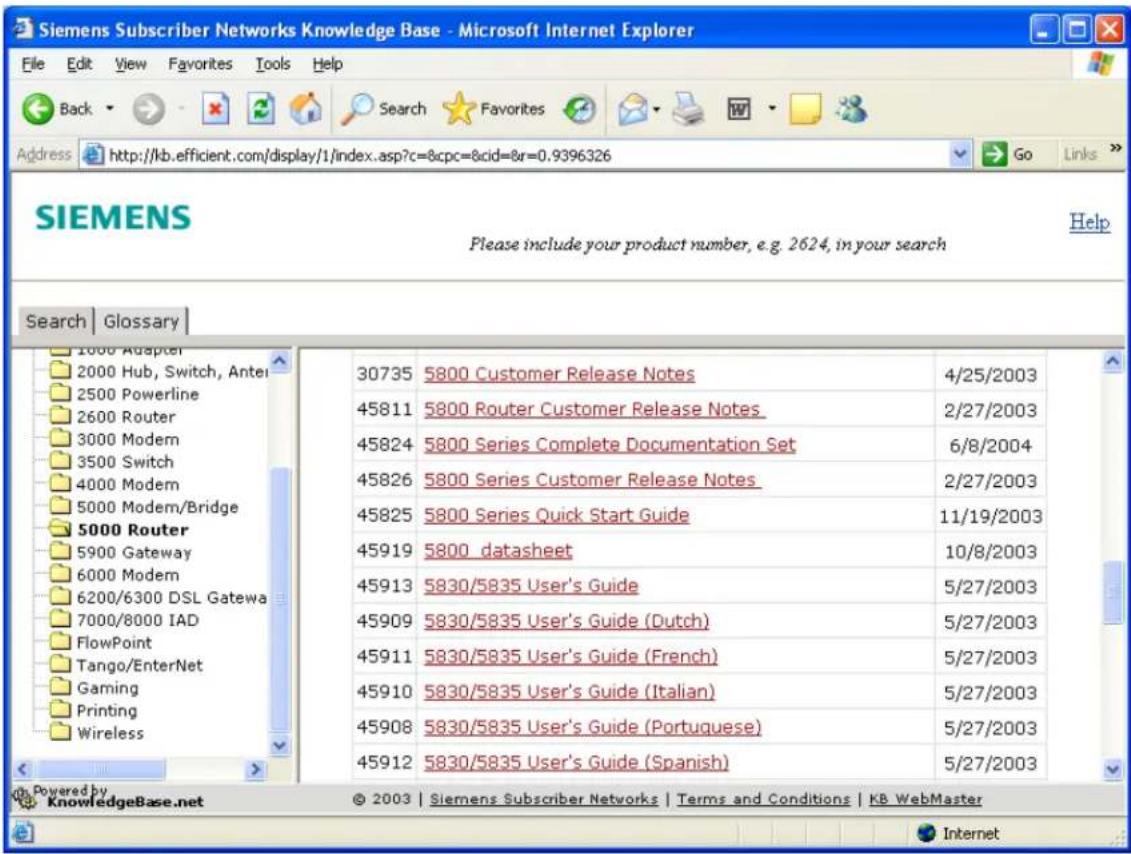Open the Tools menu
This screenshot has width=1131, height=854.
click(273, 64)
